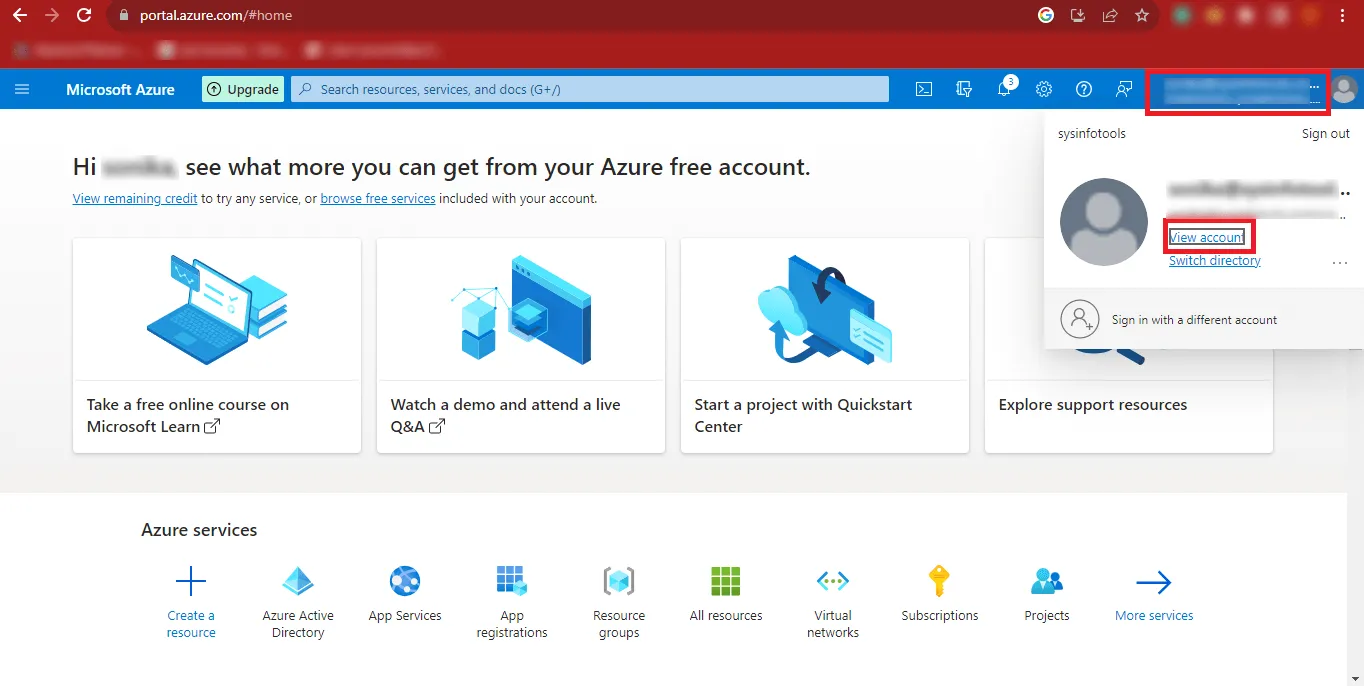Open the ellipsis options in account panel
Screen dimensions: 1364x686
pyautogui.click(x=1340, y=263)
